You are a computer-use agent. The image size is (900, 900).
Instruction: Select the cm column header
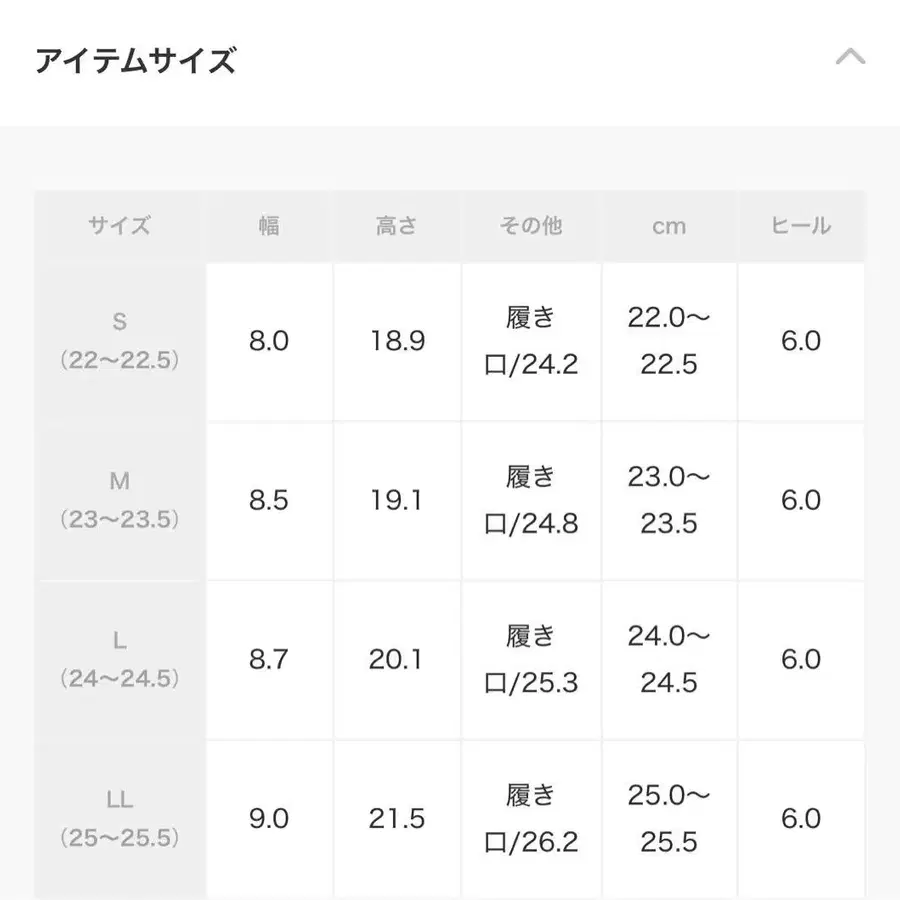(669, 226)
